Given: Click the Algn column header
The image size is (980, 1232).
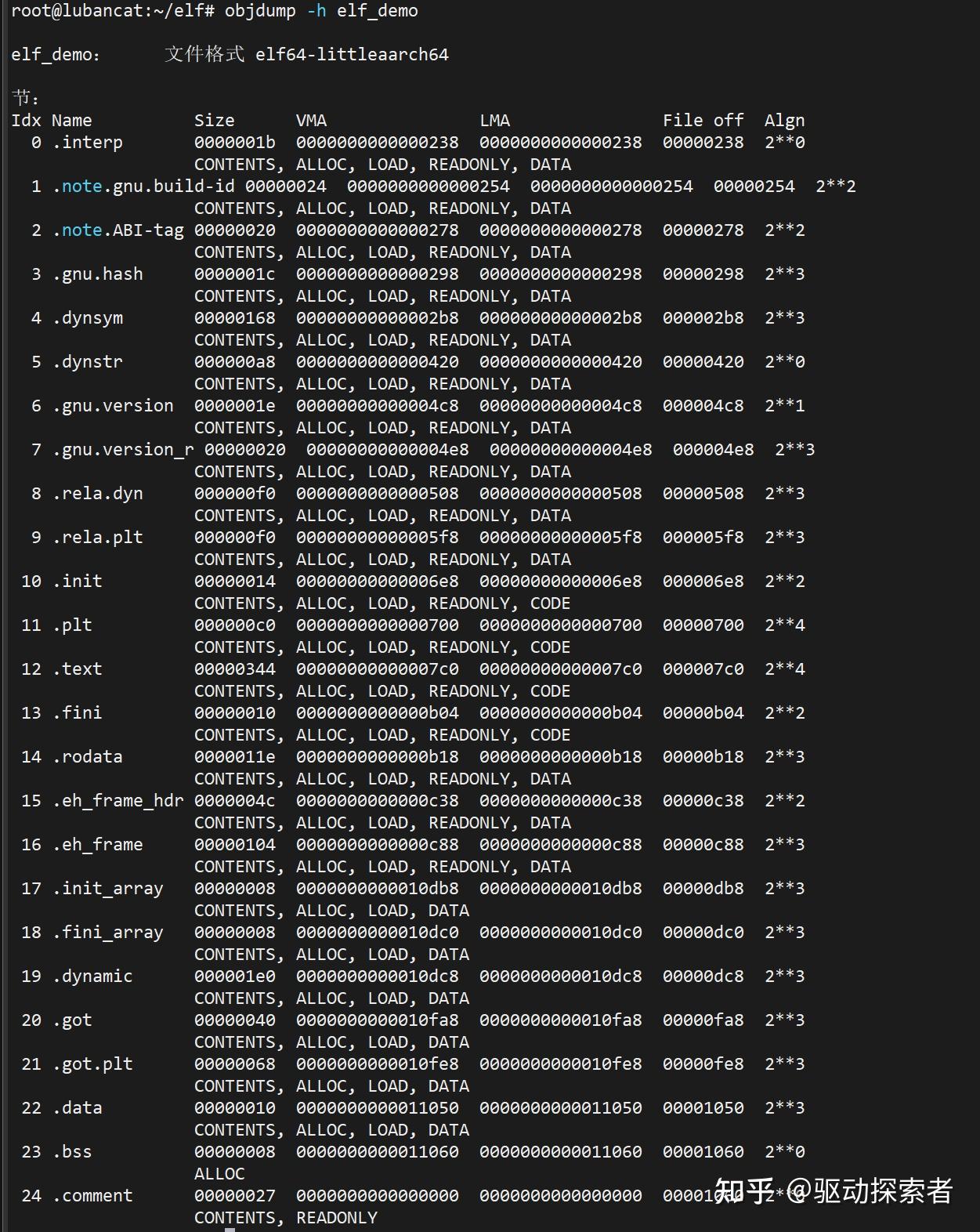Looking at the screenshot, I should click(x=784, y=121).
